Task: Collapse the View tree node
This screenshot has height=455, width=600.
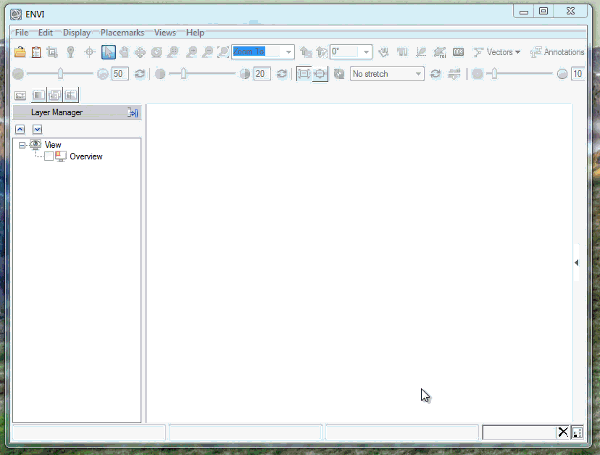Action: click(22, 145)
